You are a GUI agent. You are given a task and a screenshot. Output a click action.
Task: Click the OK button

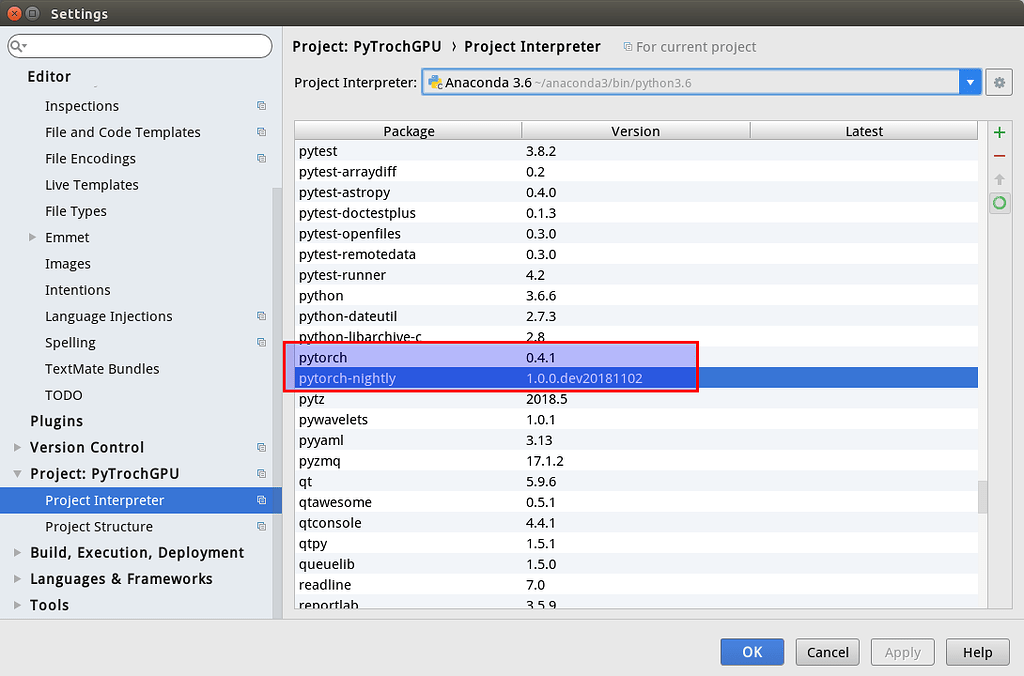click(x=752, y=651)
